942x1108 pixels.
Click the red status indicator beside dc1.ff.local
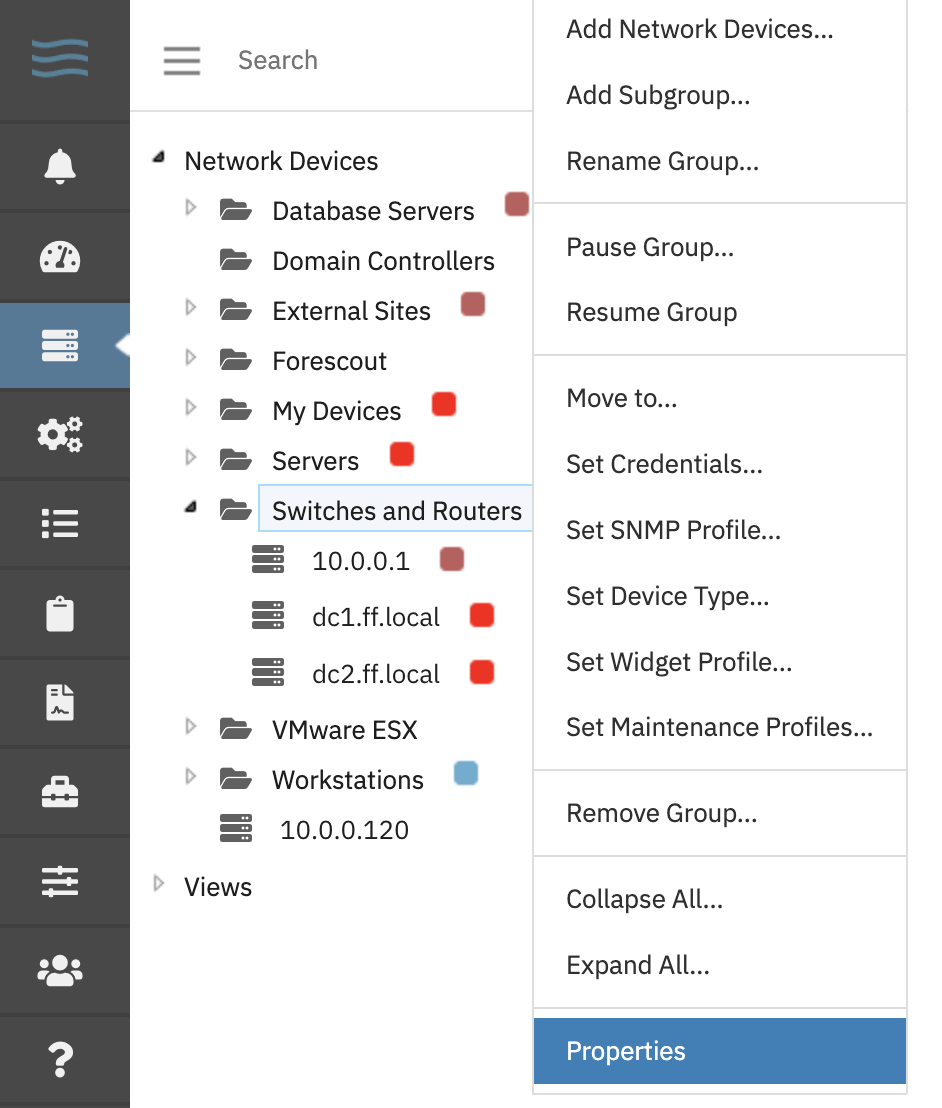[482, 615]
